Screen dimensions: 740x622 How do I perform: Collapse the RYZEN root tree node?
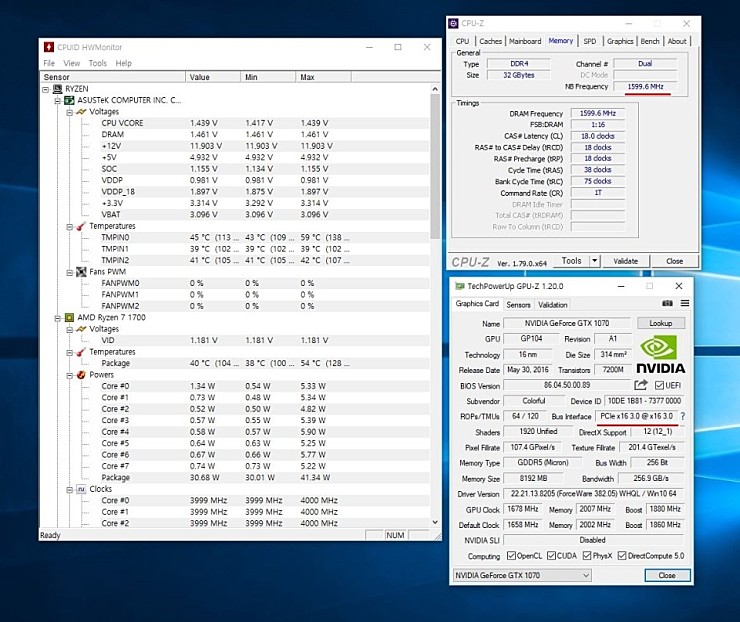pyautogui.click(x=46, y=89)
